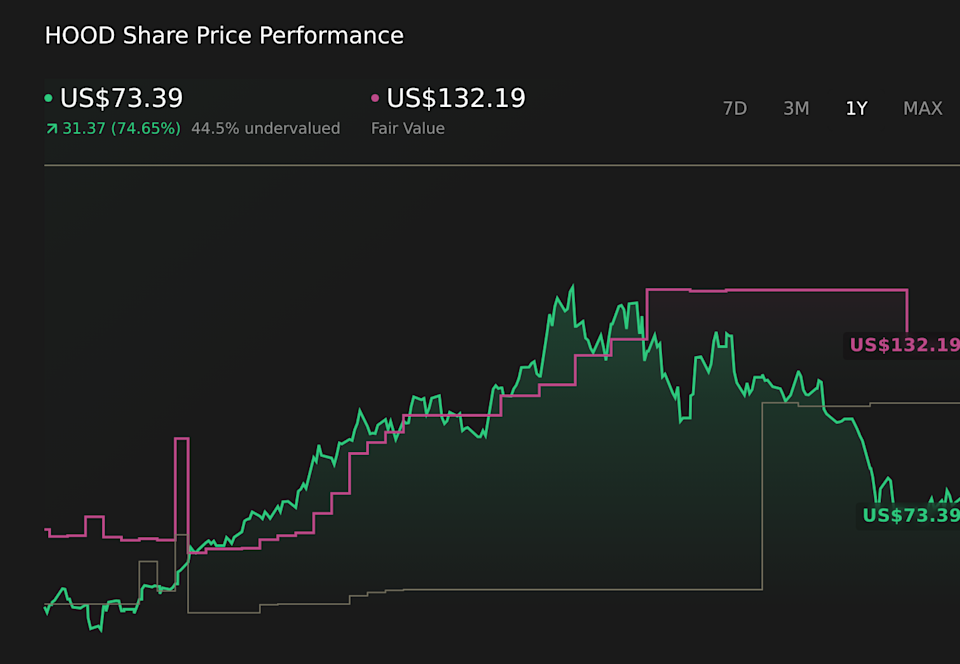
Task: Open the MAX historical price view
Action: click(922, 108)
